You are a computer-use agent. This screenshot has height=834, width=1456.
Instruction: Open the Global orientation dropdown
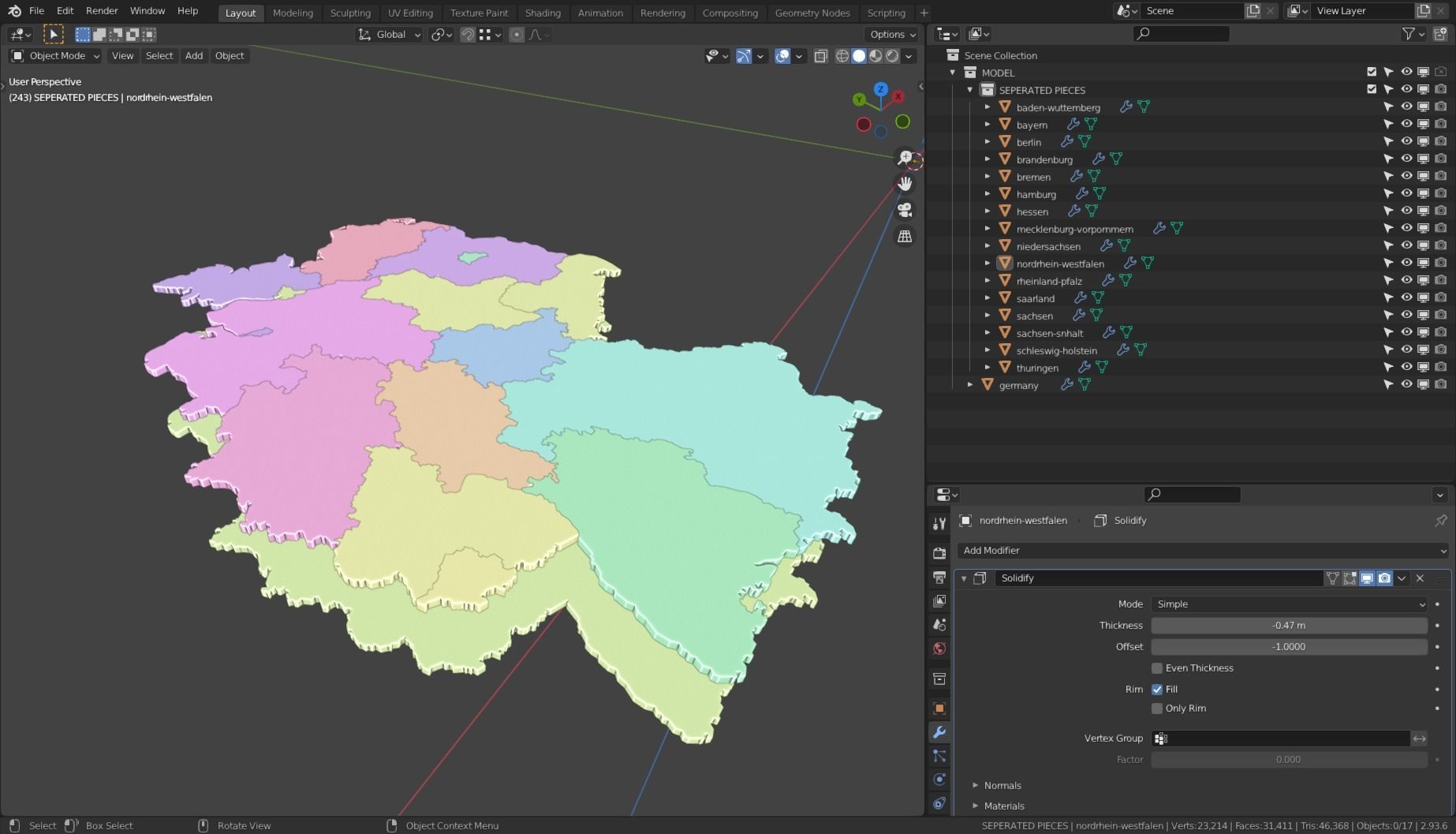(390, 35)
